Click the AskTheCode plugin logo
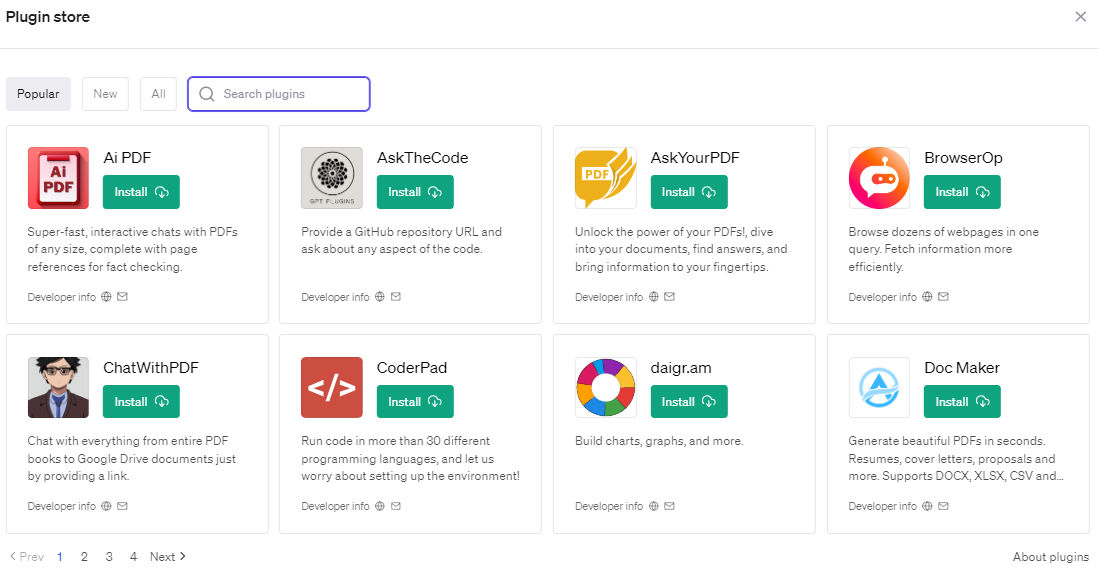1099x572 pixels. pyautogui.click(x=332, y=178)
